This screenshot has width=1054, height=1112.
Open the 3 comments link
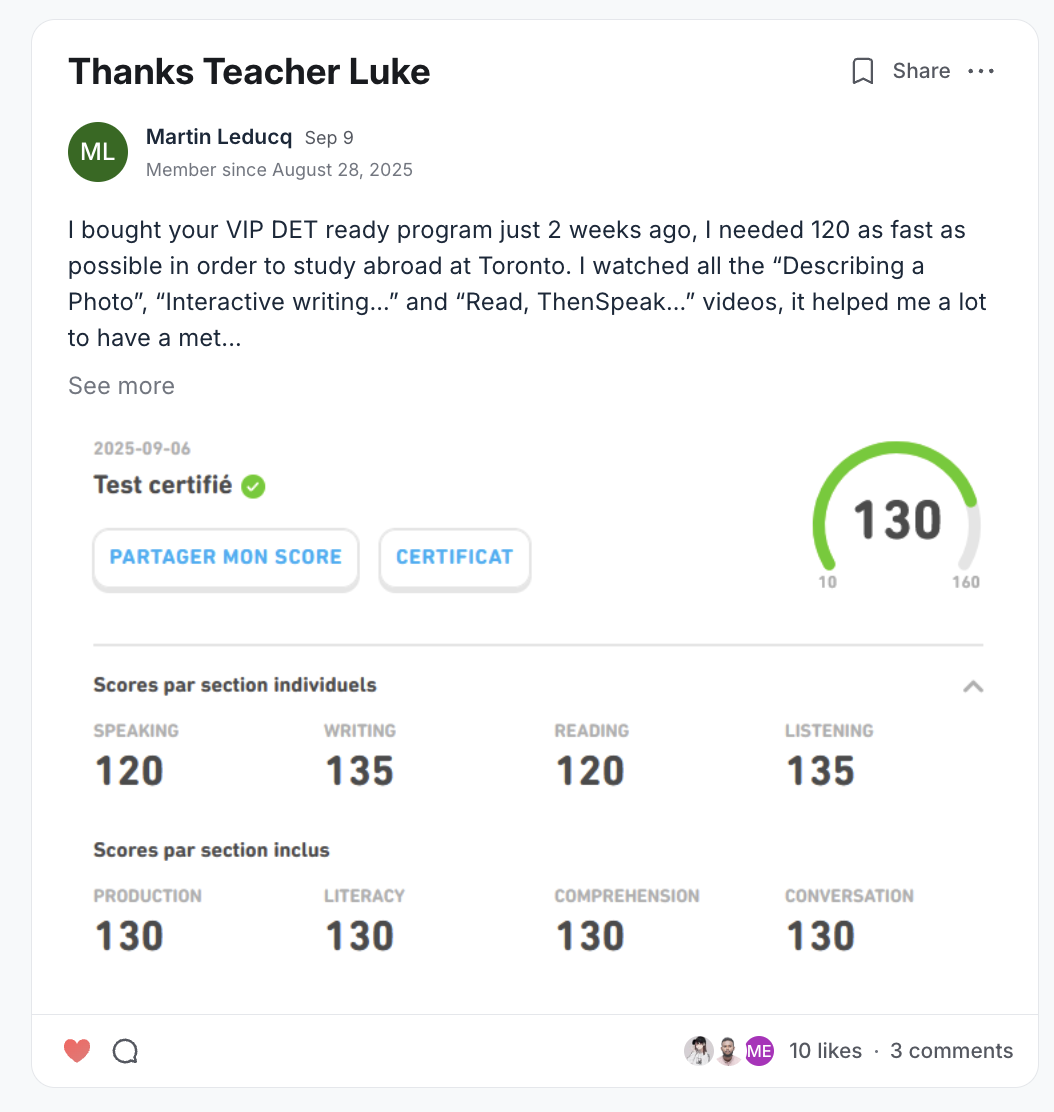click(951, 1051)
